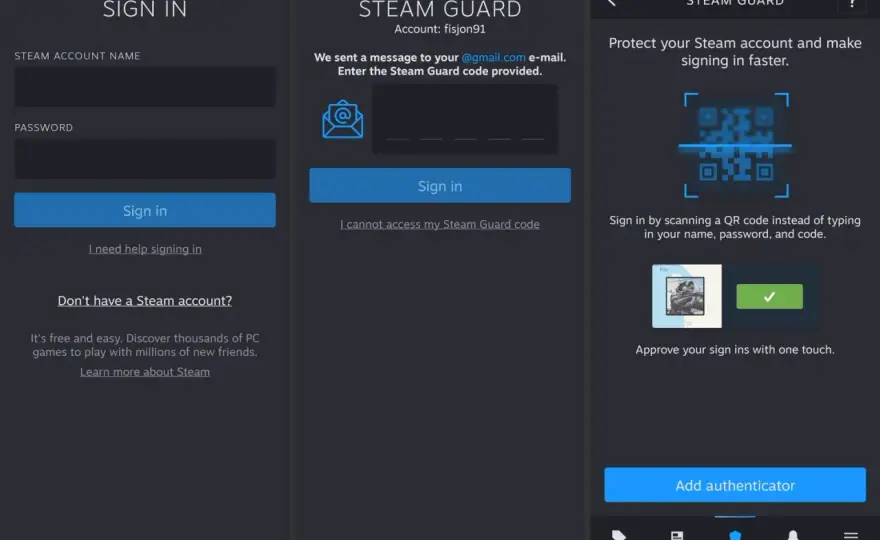Image resolution: width=880 pixels, height=540 pixels.
Task: Tap the question mark help icon
Action: click(852, 4)
